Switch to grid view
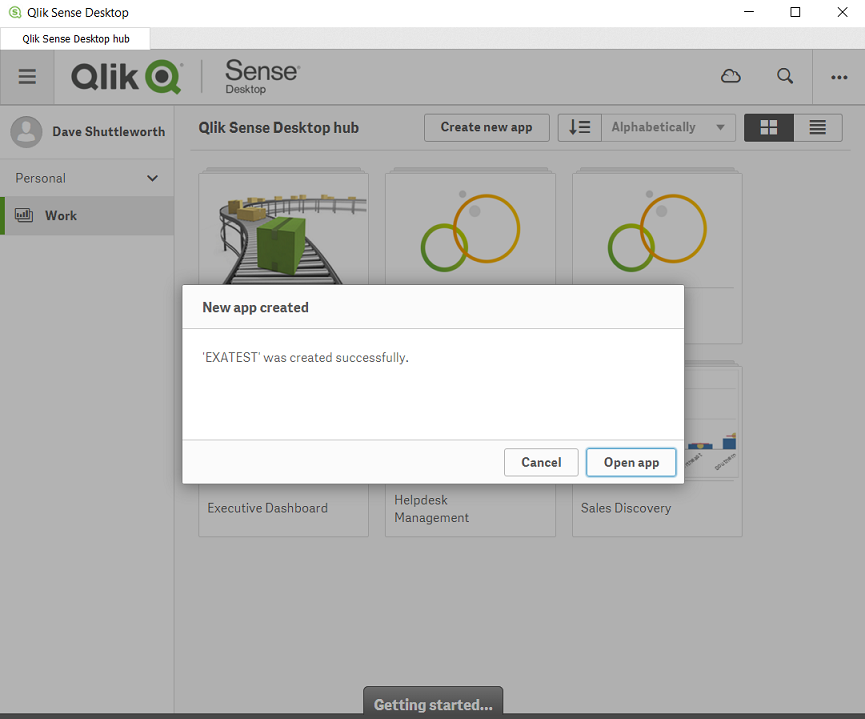 click(x=769, y=128)
